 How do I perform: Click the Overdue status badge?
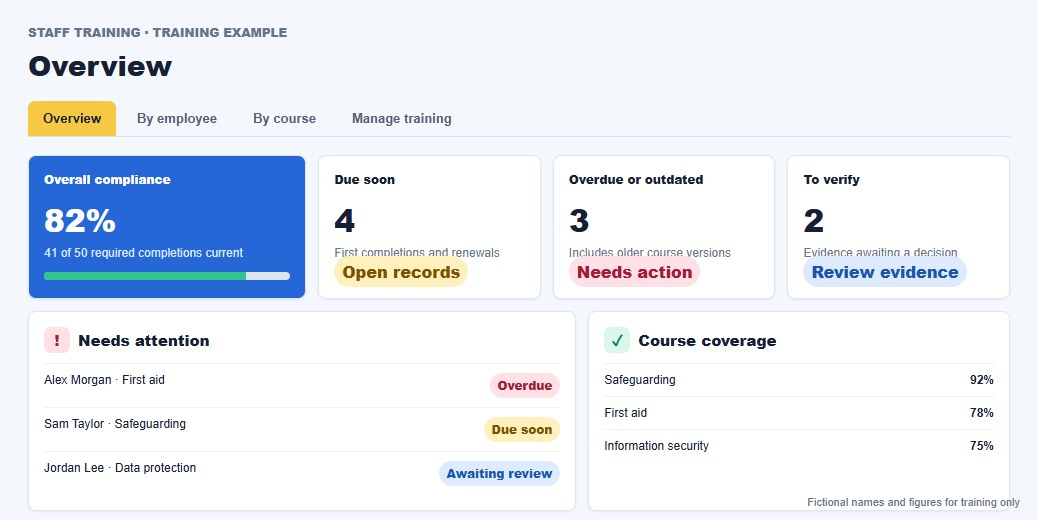[x=525, y=386]
